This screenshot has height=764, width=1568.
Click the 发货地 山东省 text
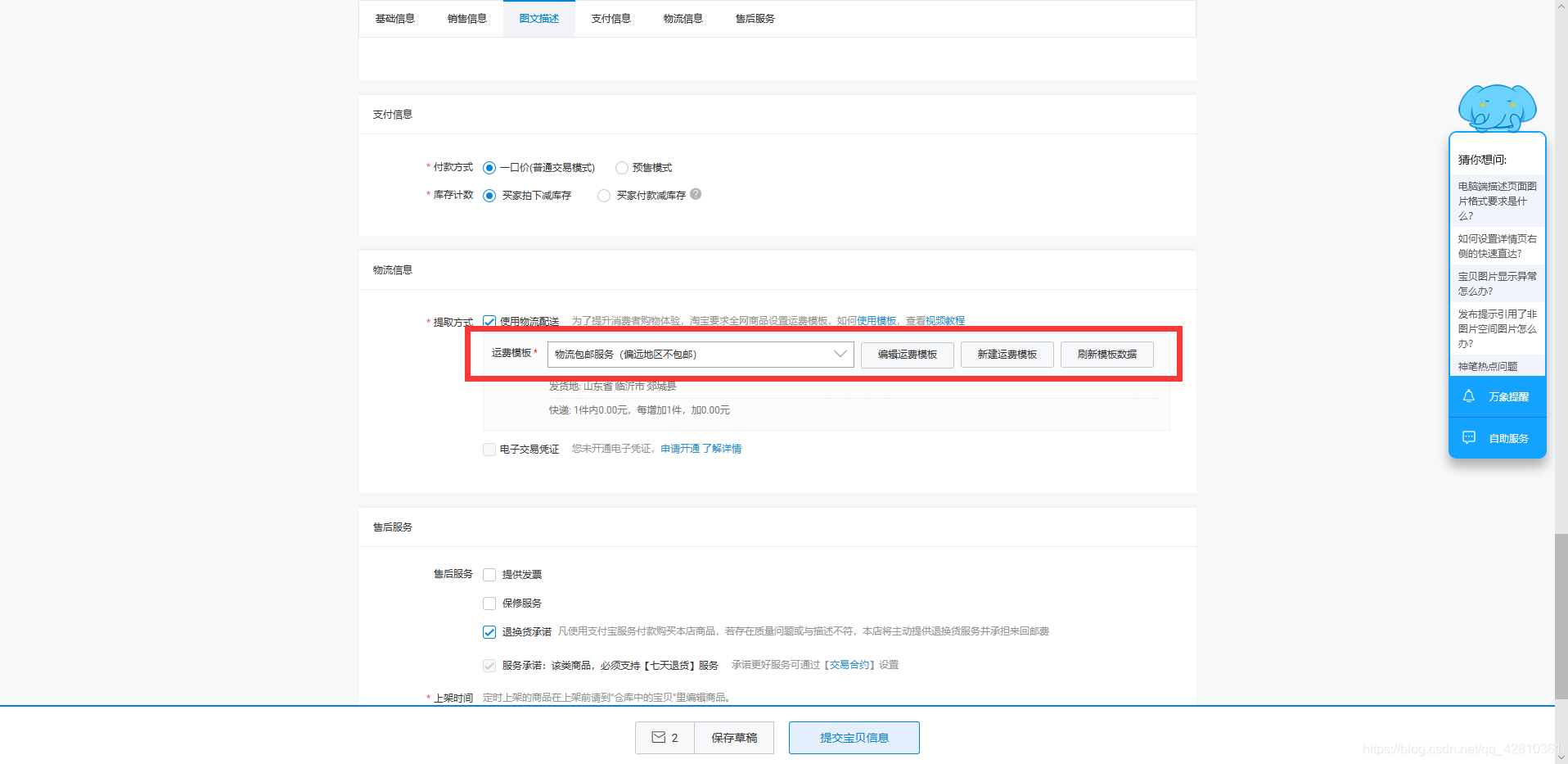point(612,387)
